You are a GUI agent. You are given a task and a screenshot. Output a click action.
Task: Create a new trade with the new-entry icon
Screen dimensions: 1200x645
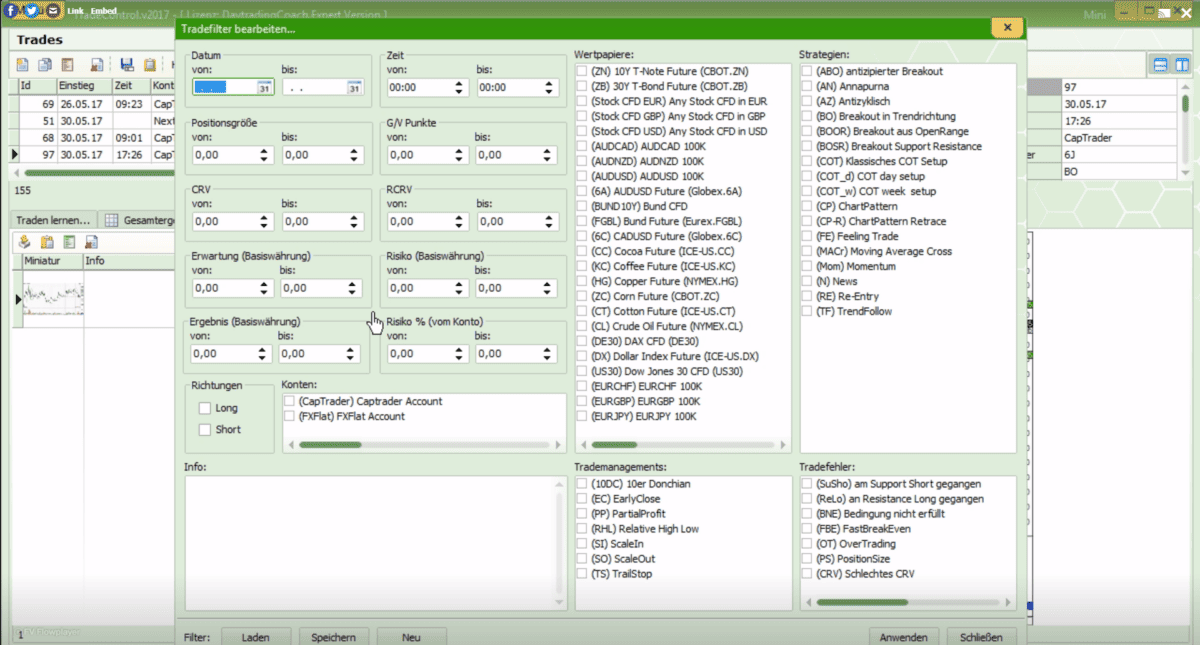tap(22, 64)
